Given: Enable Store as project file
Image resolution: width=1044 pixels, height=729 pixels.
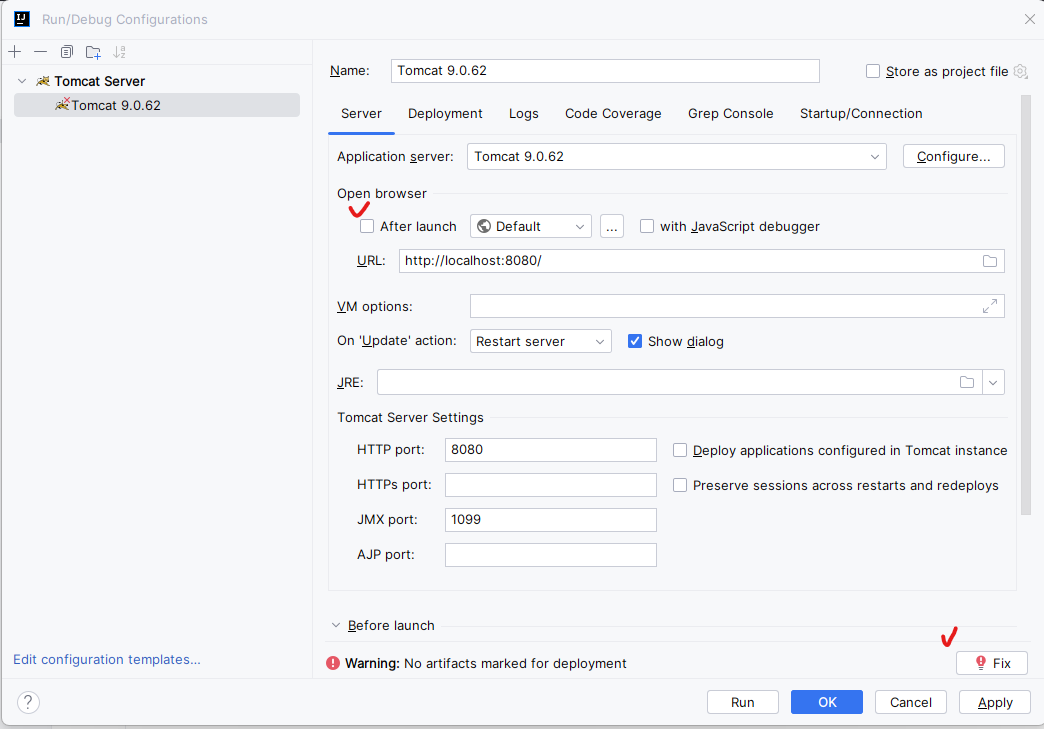Looking at the screenshot, I should pos(873,71).
